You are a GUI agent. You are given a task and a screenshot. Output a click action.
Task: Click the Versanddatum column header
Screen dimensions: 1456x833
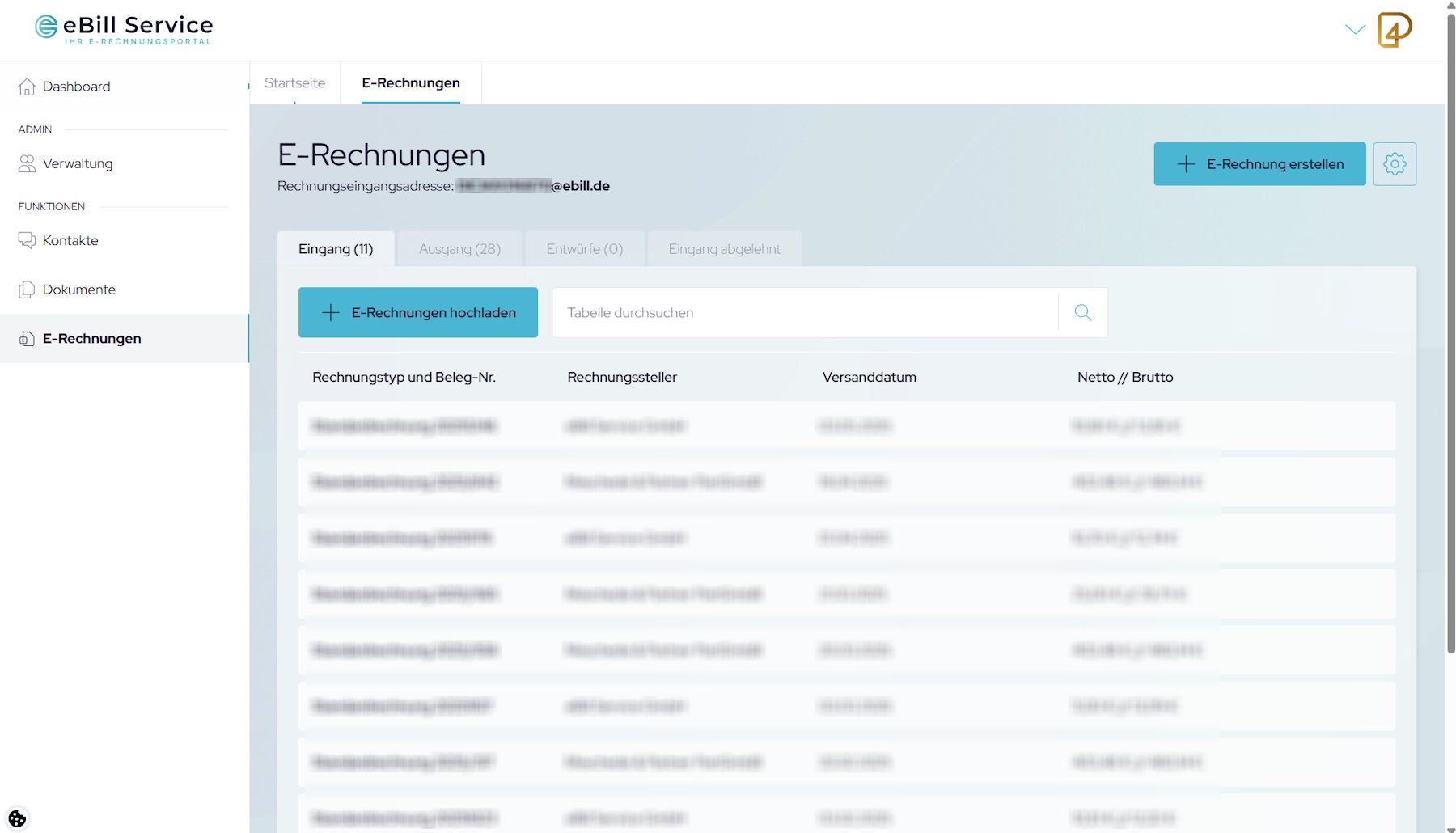pos(870,377)
